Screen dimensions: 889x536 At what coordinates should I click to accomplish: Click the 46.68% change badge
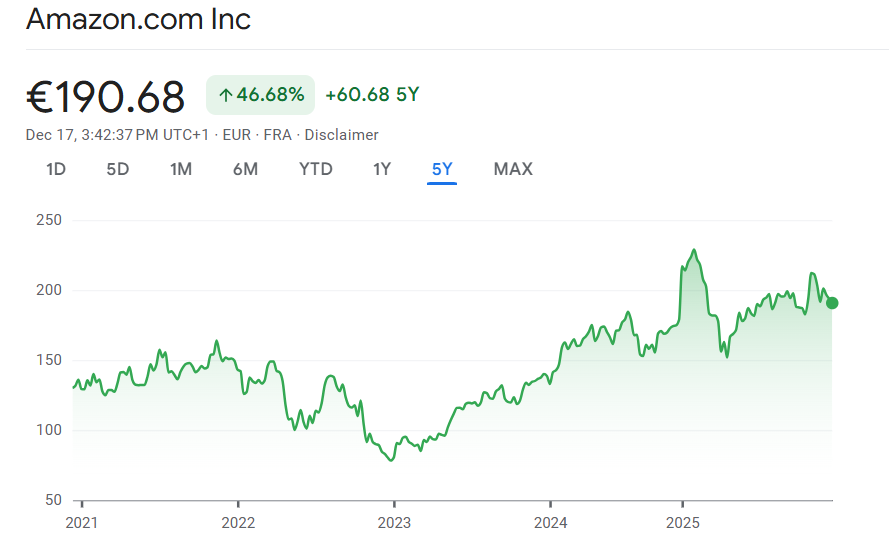pos(261,95)
